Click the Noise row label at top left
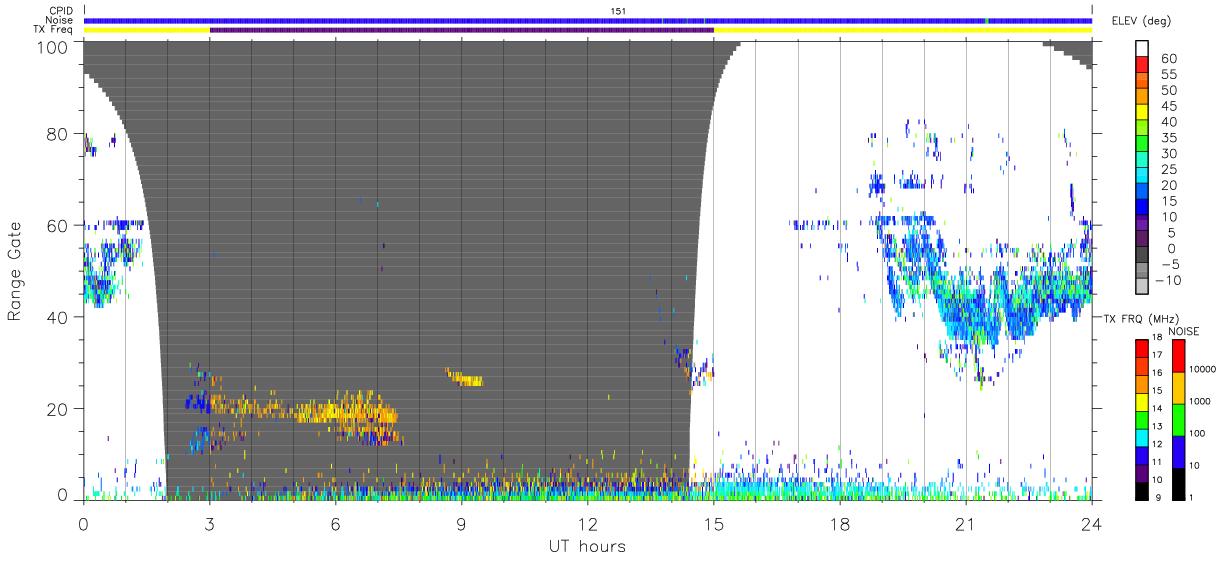Image resolution: width=1228 pixels, height=567 pixels. click(x=61, y=20)
